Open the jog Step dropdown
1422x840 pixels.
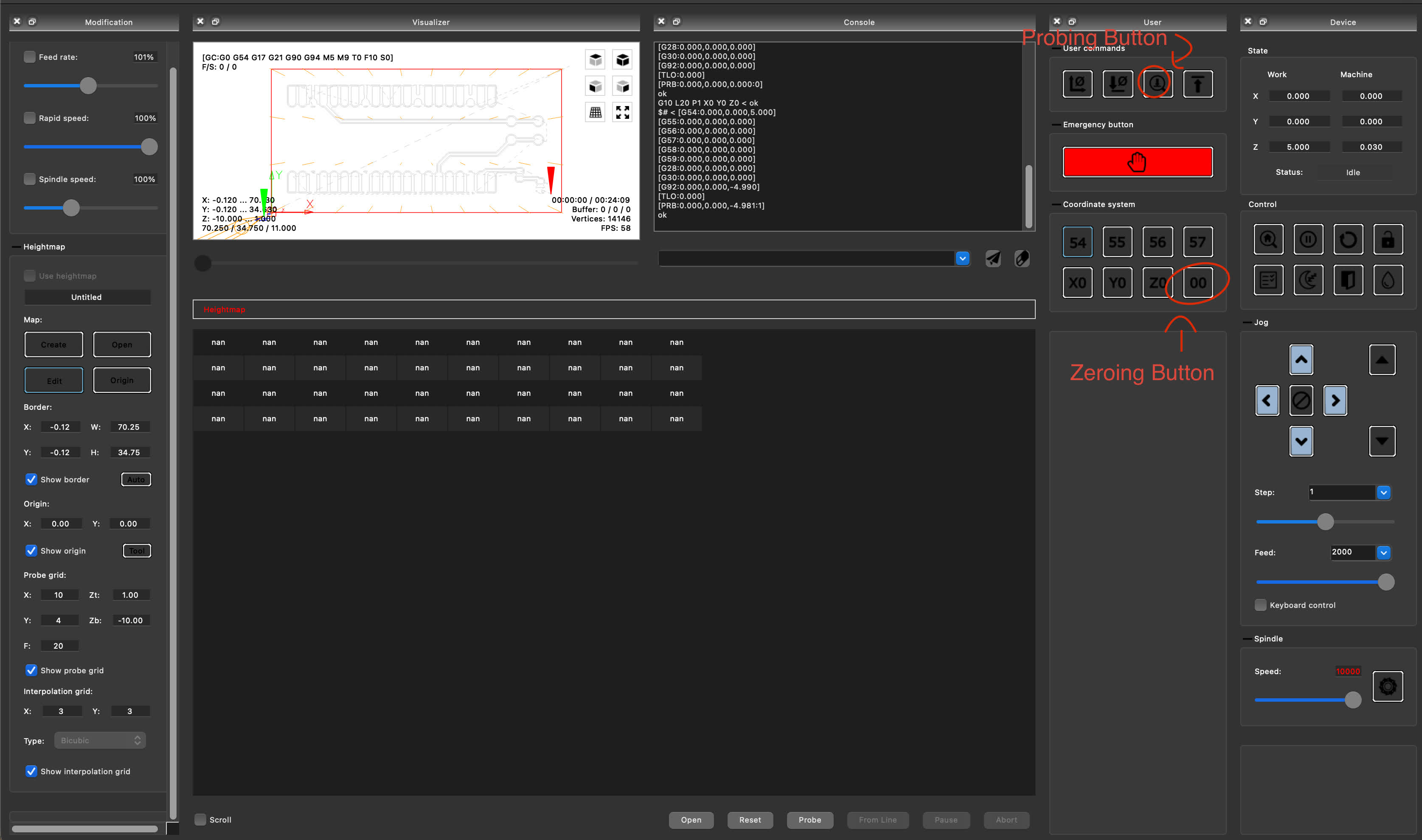pos(1383,493)
